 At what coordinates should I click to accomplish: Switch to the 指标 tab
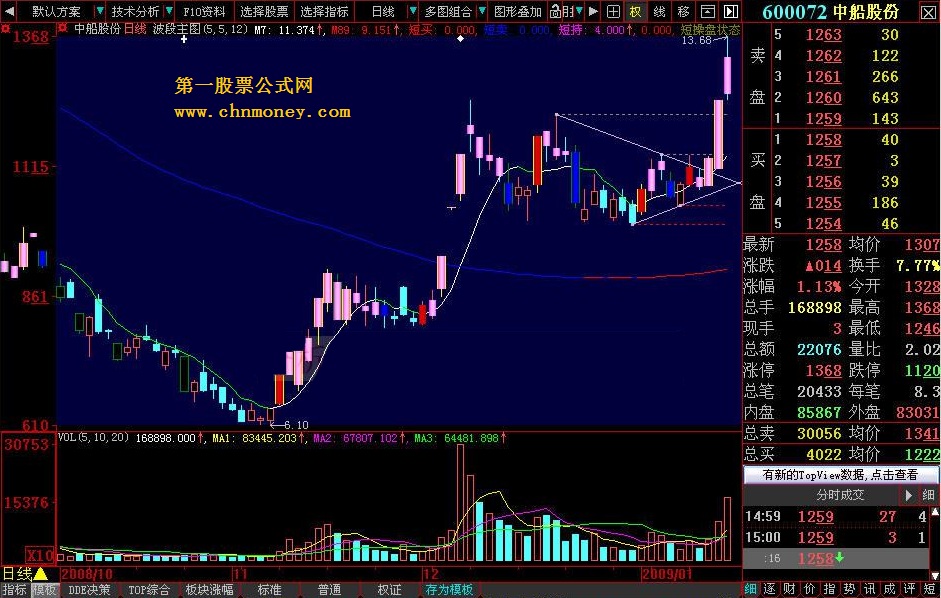click(14, 590)
